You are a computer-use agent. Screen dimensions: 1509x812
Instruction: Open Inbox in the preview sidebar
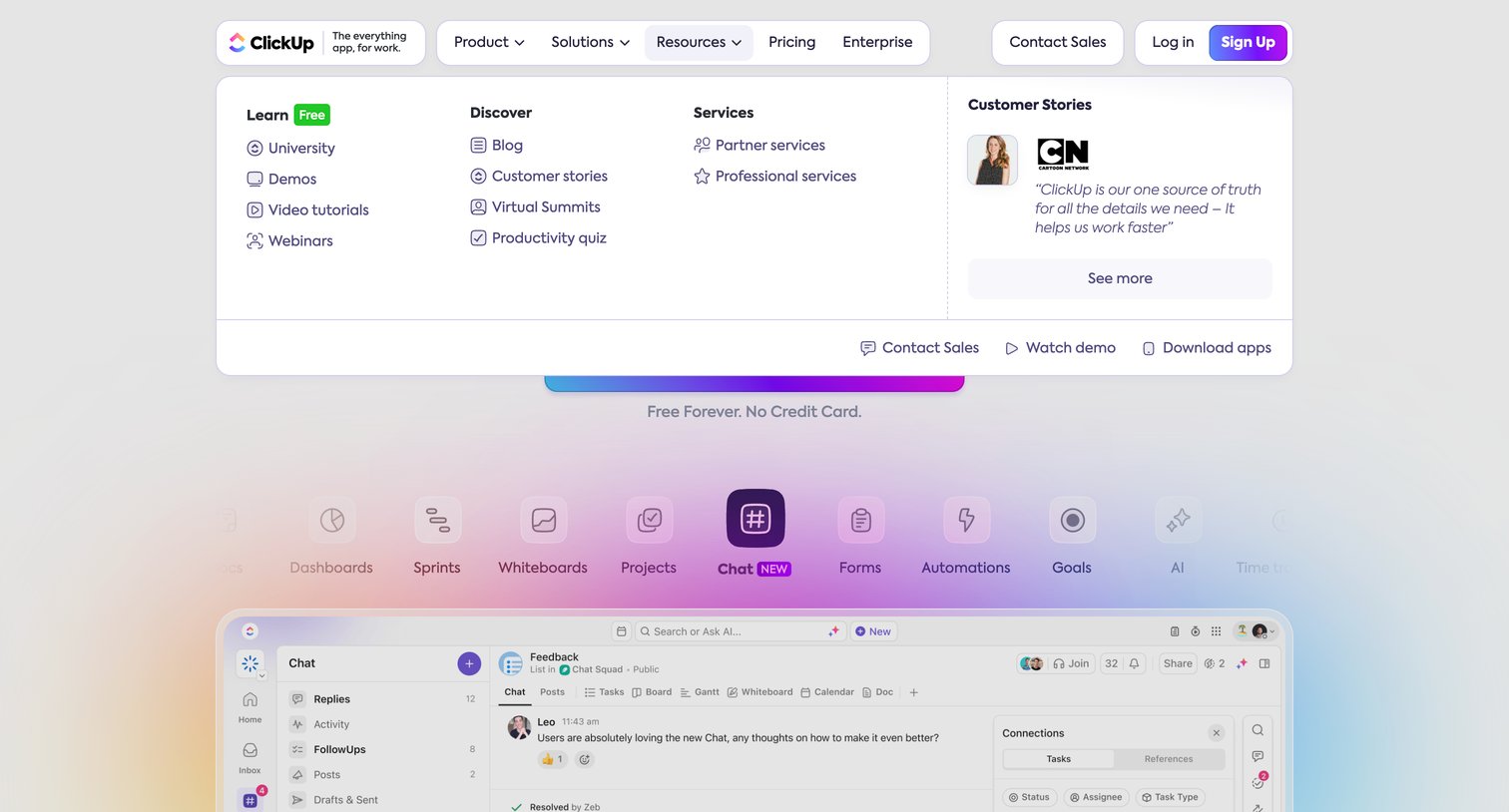(250, 757)
